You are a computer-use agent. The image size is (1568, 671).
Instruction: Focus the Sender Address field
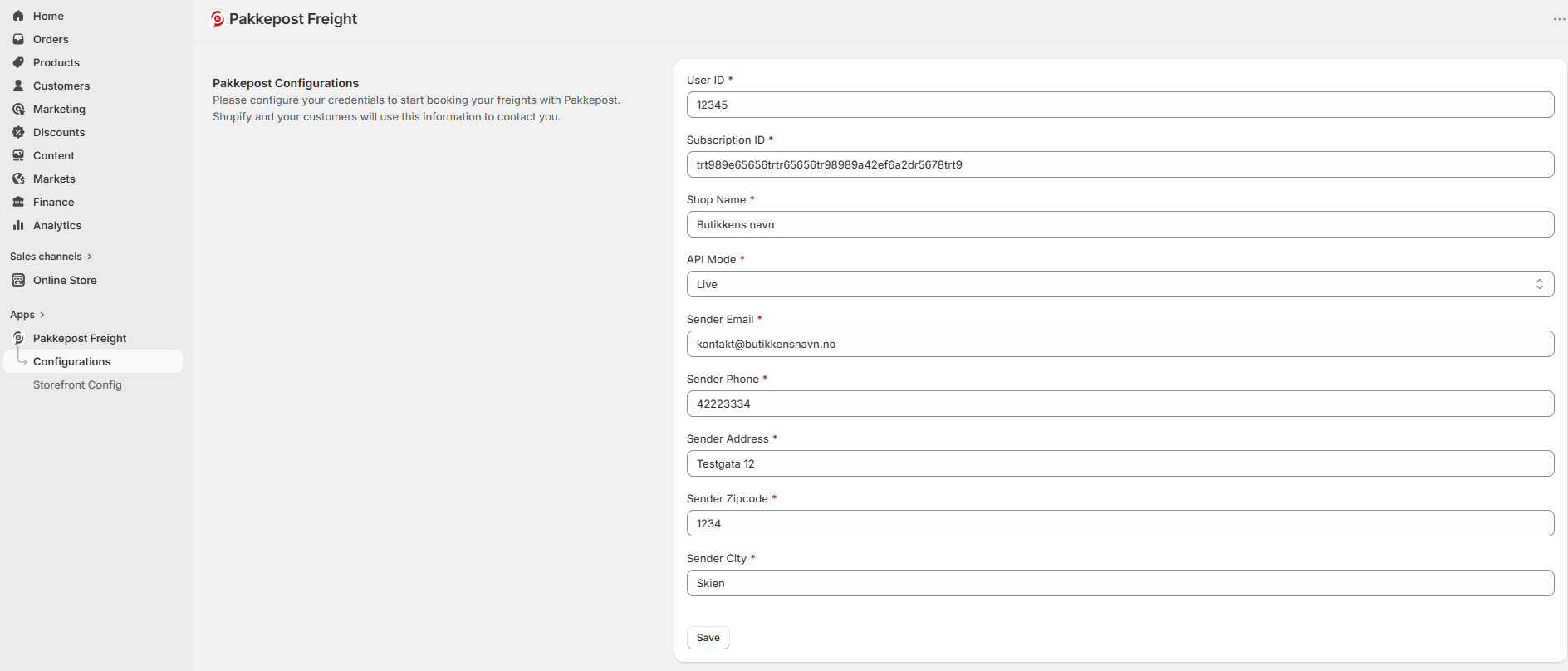coord(1120,463)
